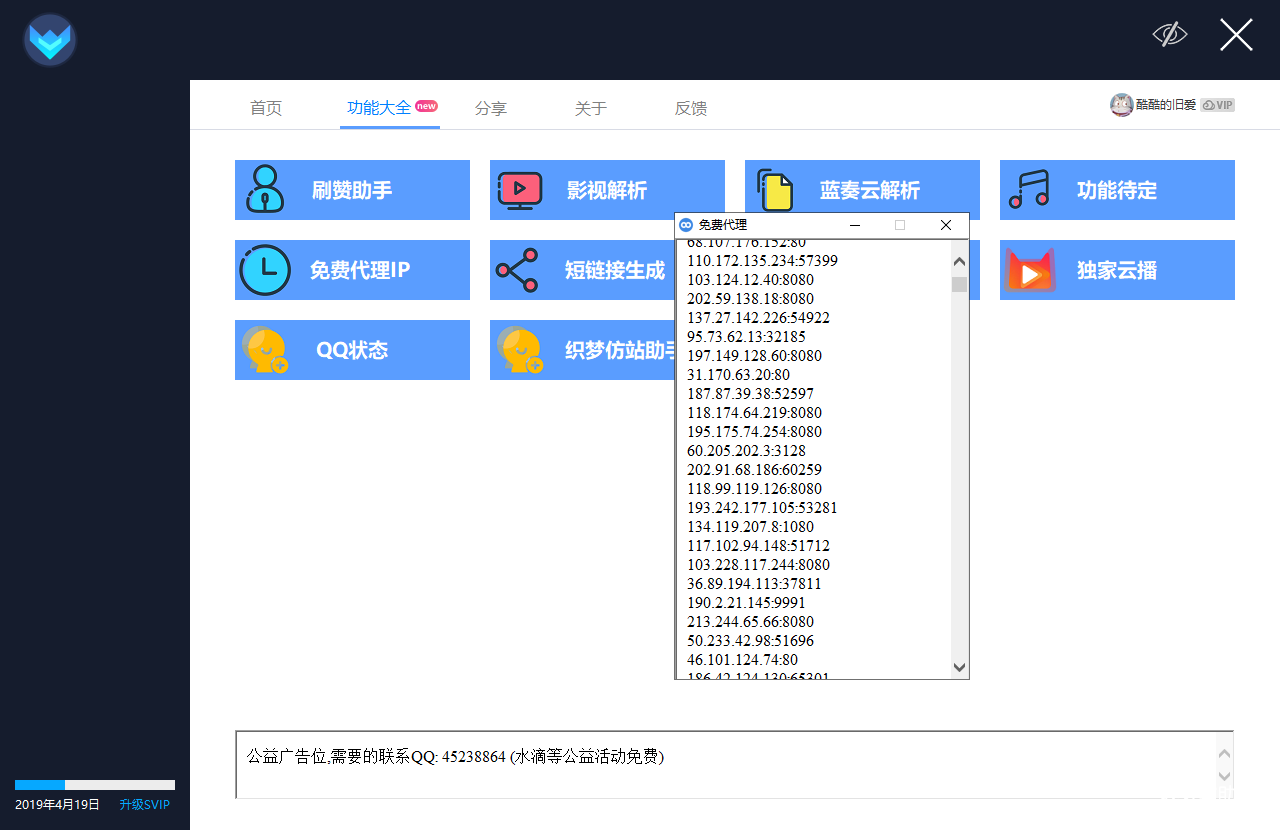The image size is (1280, 830).
Task: Switch to 反馈 tab
Action: pyautogui.click(x=691, y=108)
